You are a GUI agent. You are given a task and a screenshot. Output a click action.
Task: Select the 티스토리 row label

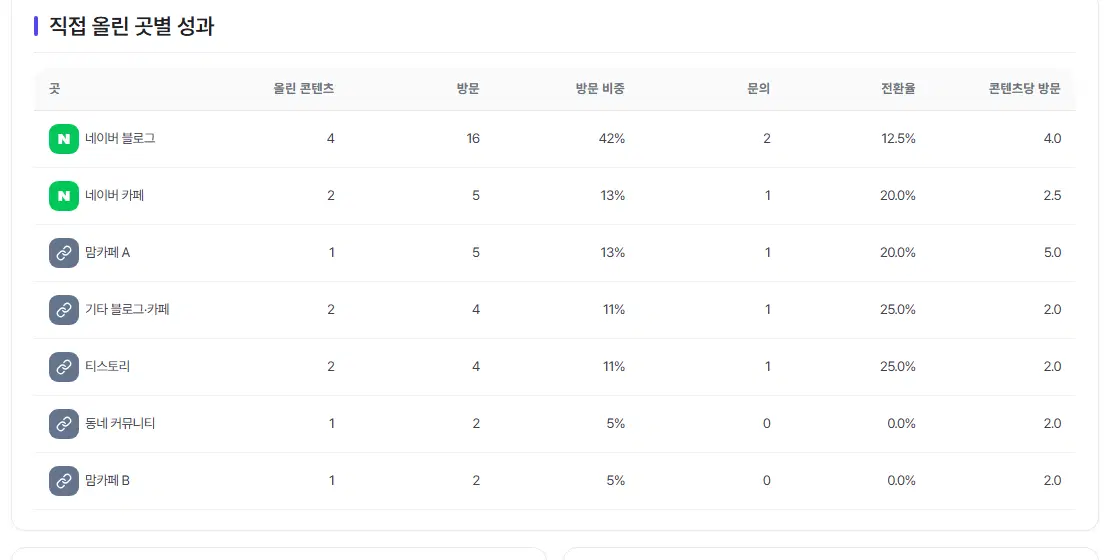108,366
